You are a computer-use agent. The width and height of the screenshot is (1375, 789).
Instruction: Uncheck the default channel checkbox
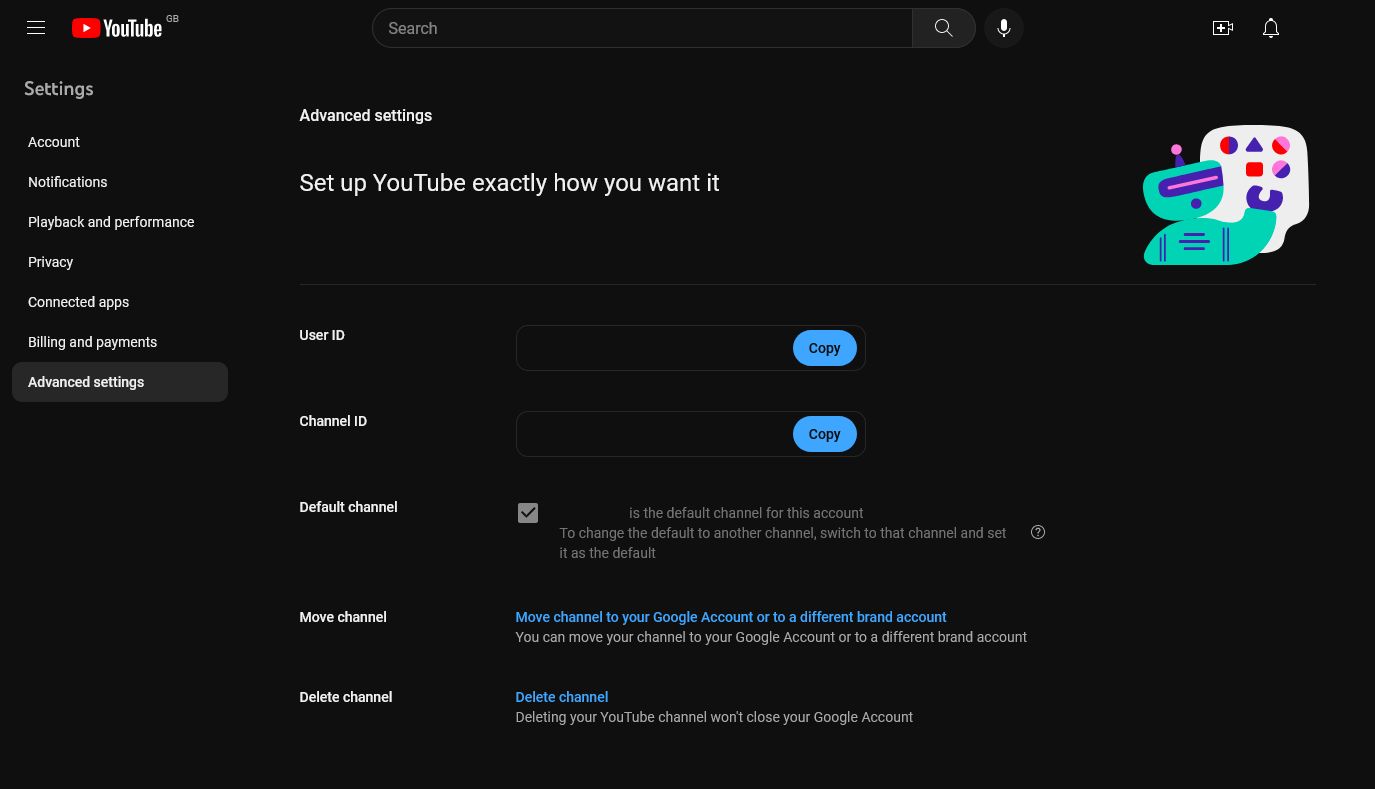[528, 513]
